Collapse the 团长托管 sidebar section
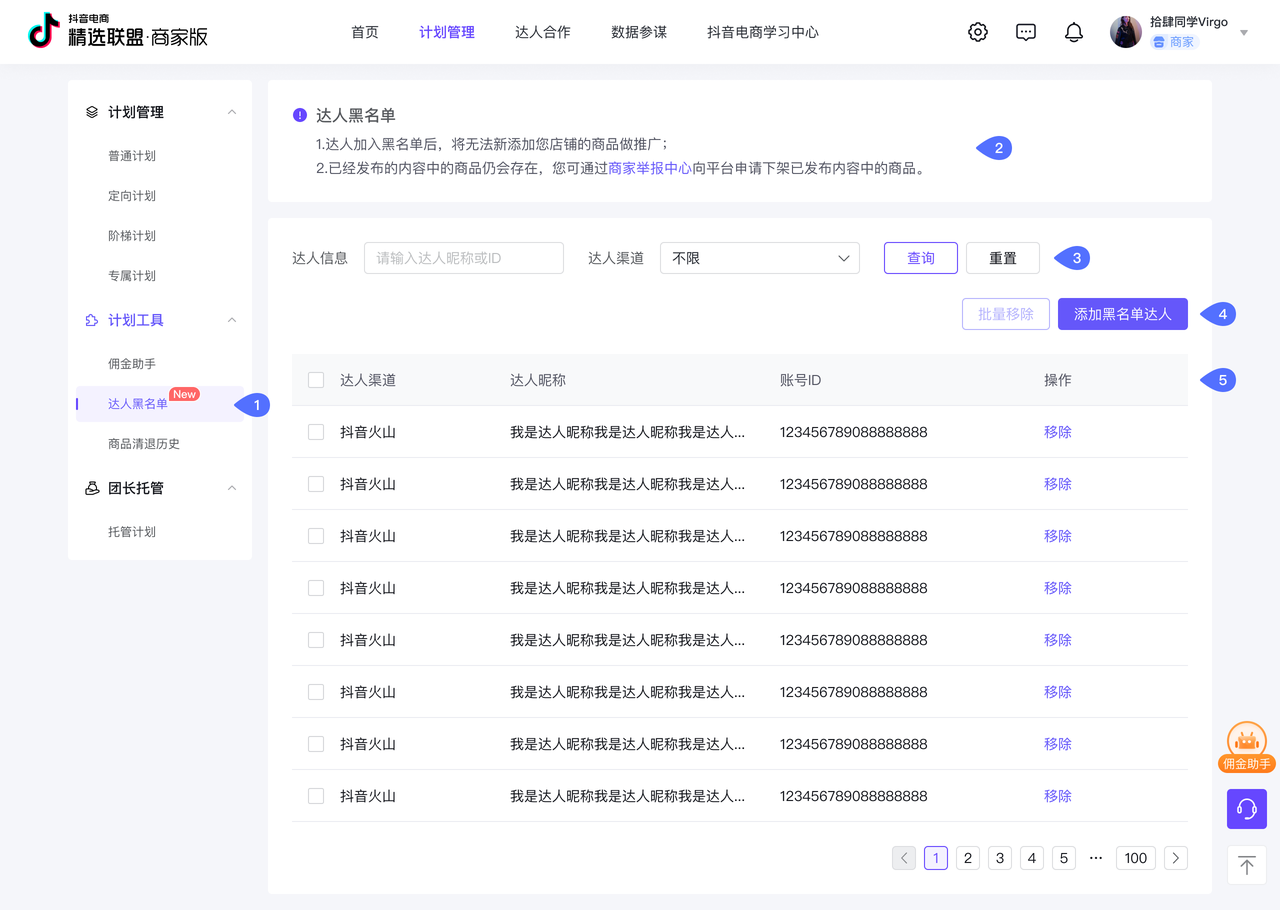 click(231, 487)
